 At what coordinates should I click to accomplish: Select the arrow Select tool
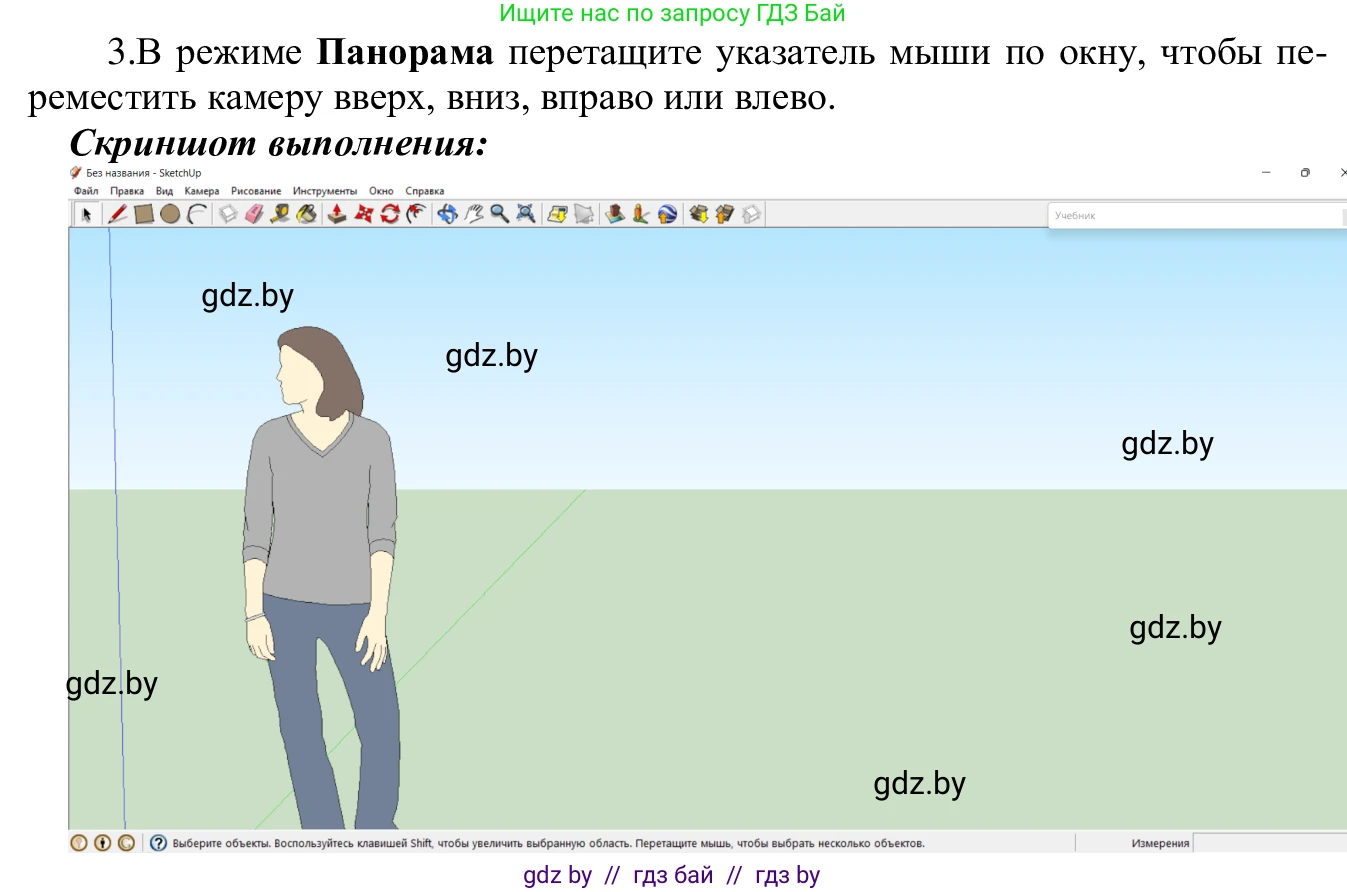click(88, 214)
